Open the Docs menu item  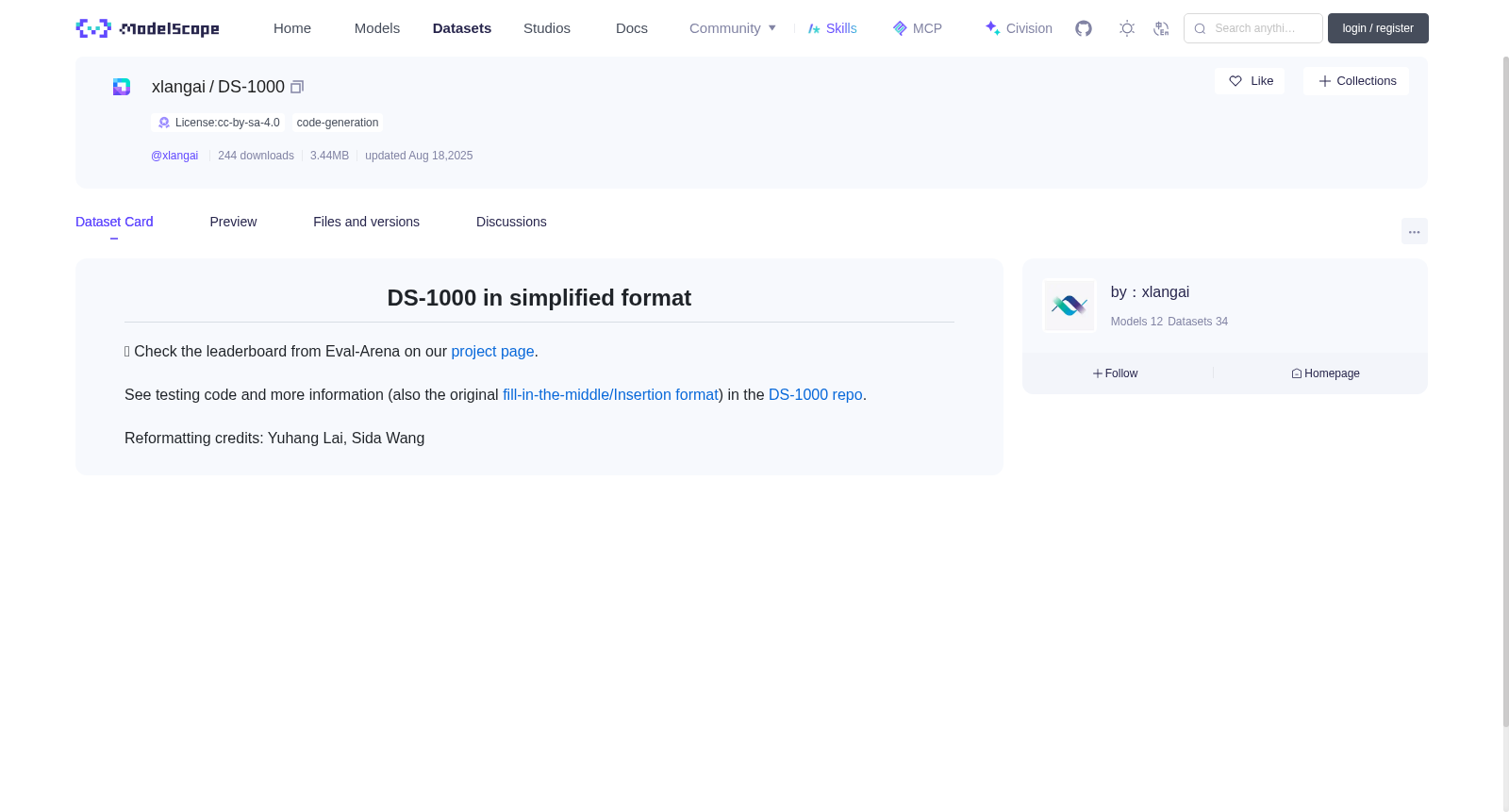(632, 28)
